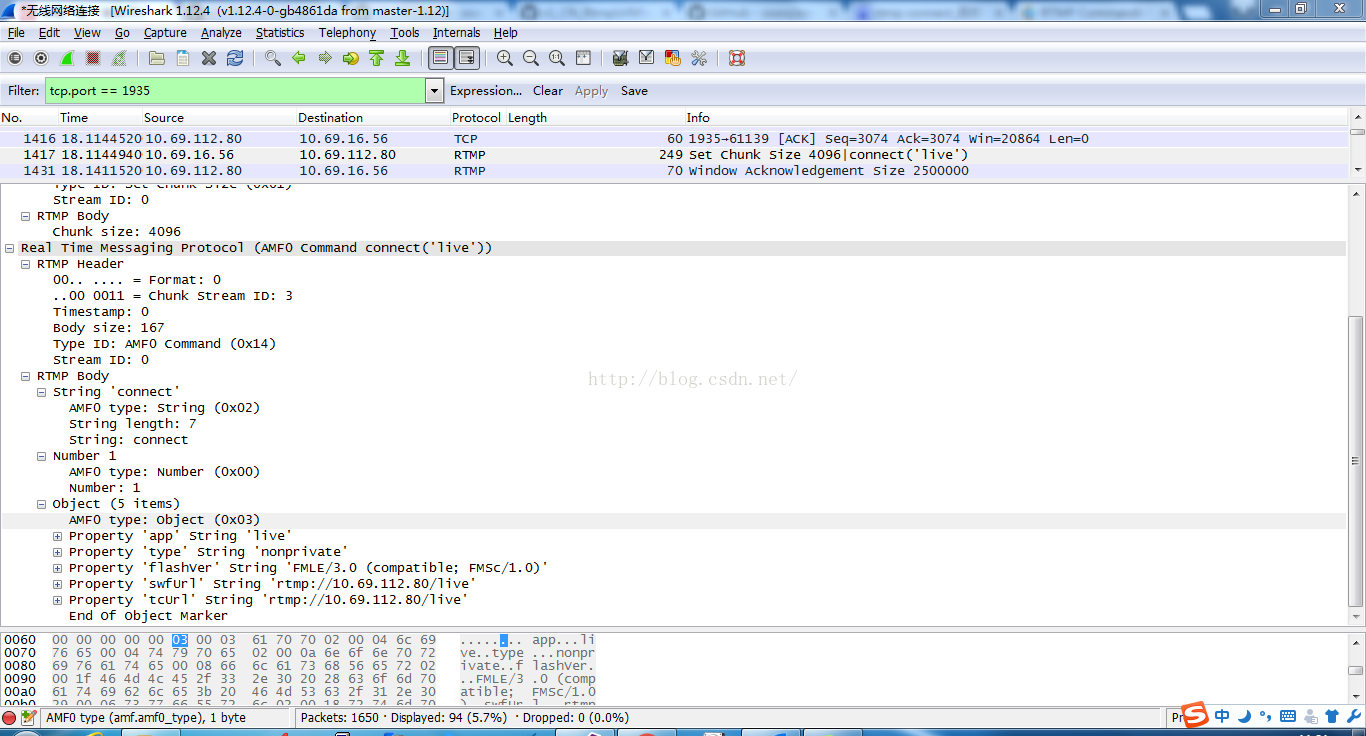
Task: Open the display filter history dropdown
Action: tap(434, 91)
